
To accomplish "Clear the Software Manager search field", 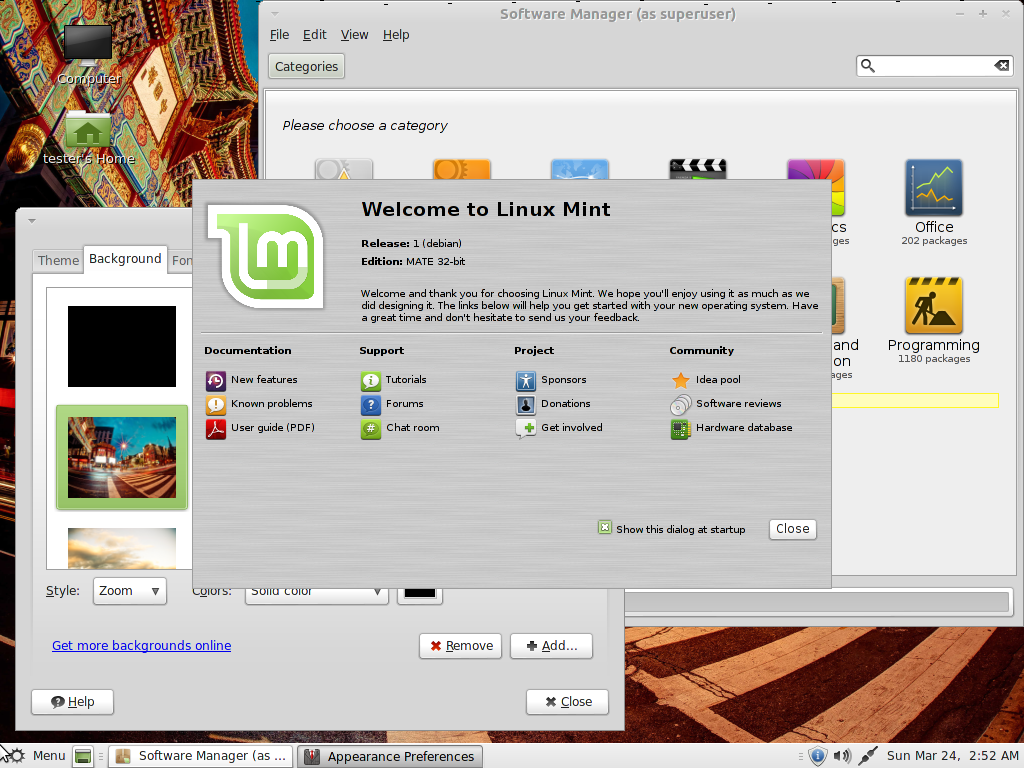I will (1001, 65).
